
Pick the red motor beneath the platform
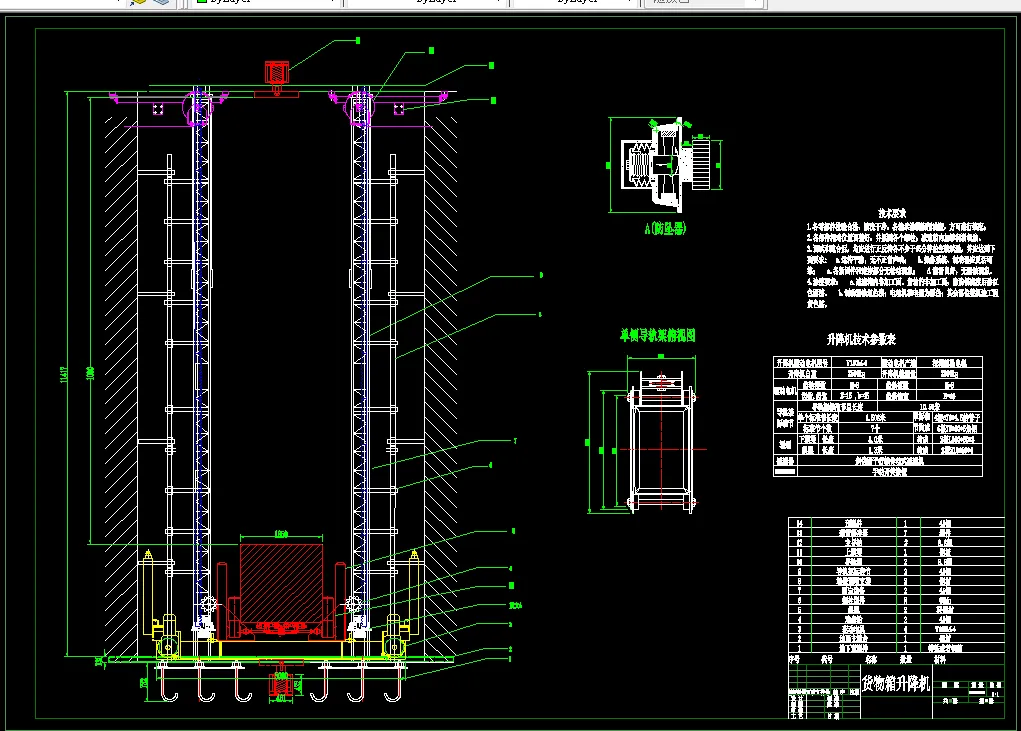click(280, 686)
